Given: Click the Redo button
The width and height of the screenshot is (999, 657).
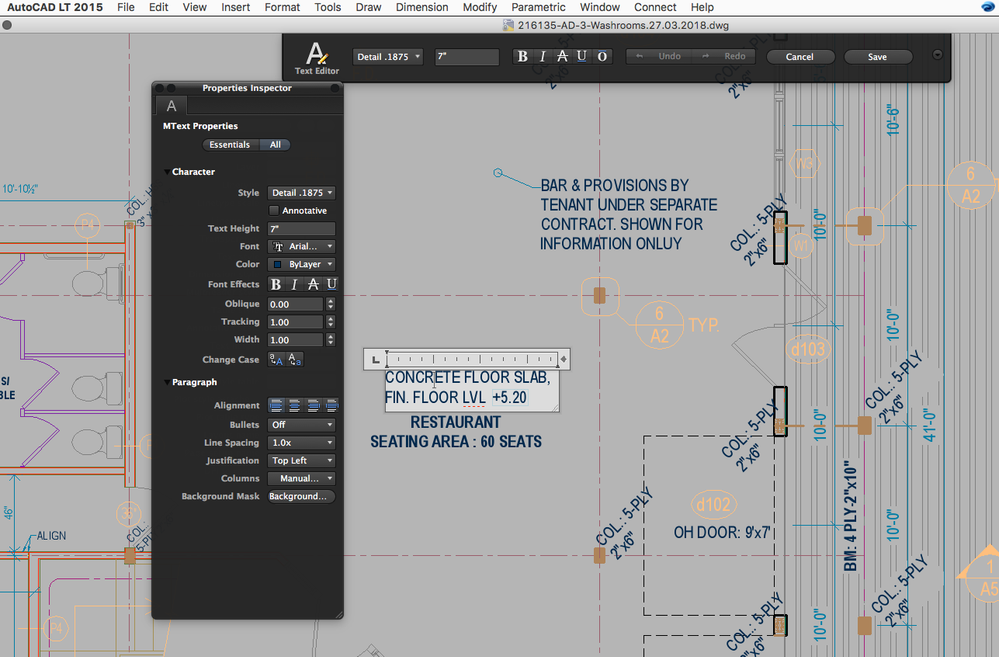Looking at the screenshot, I should 724,56.
